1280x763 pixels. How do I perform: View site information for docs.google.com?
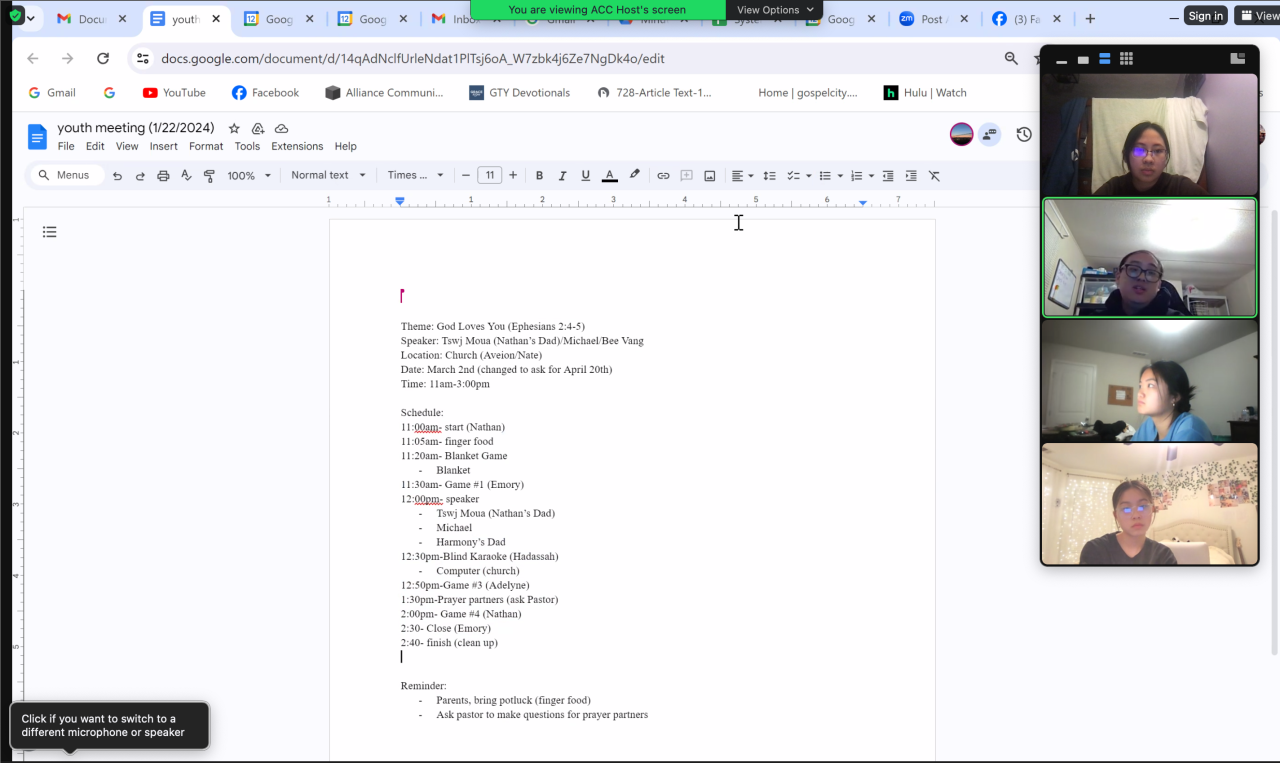tap(143, 59)
